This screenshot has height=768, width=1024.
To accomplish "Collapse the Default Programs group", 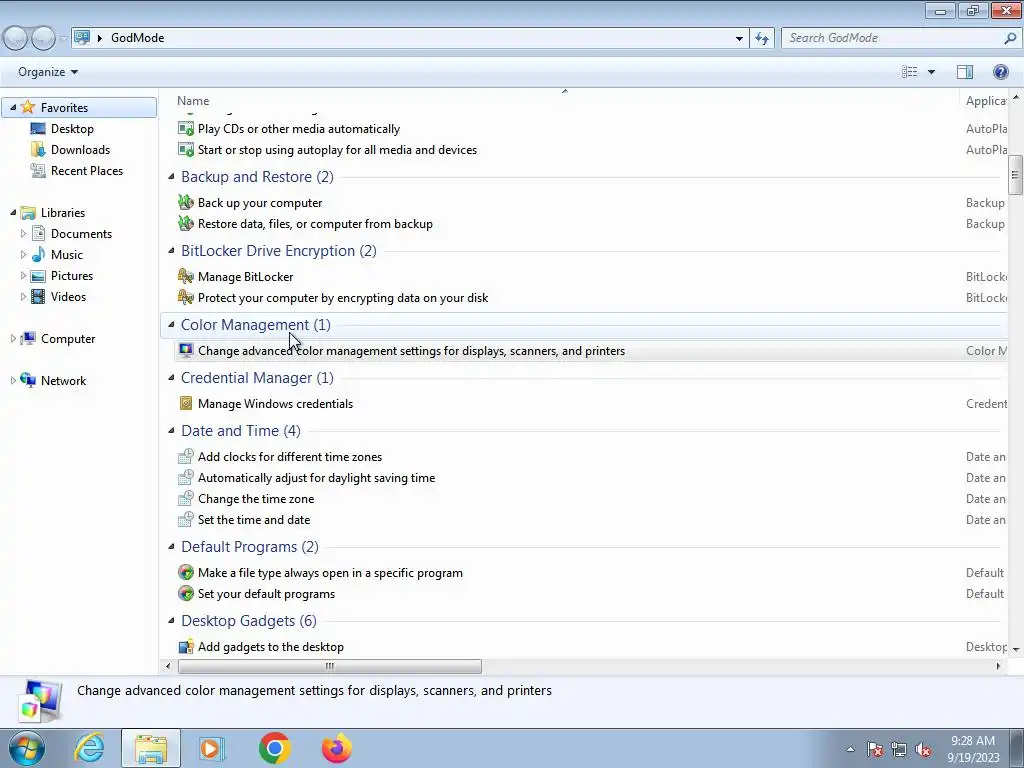I will (x=171, y=547).
